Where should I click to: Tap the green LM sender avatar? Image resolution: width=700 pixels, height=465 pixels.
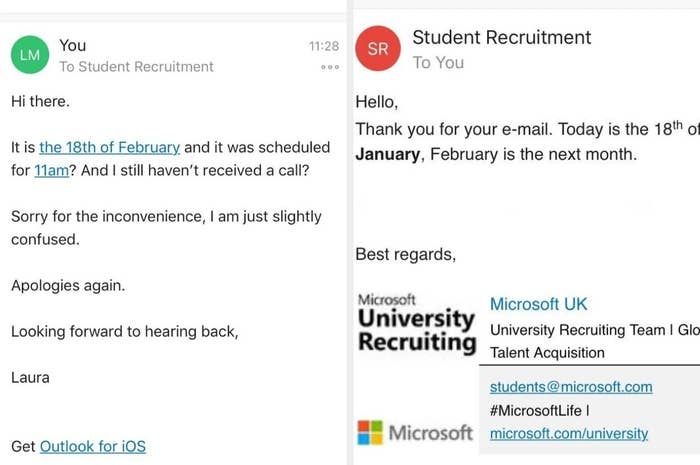coord(30,55)
